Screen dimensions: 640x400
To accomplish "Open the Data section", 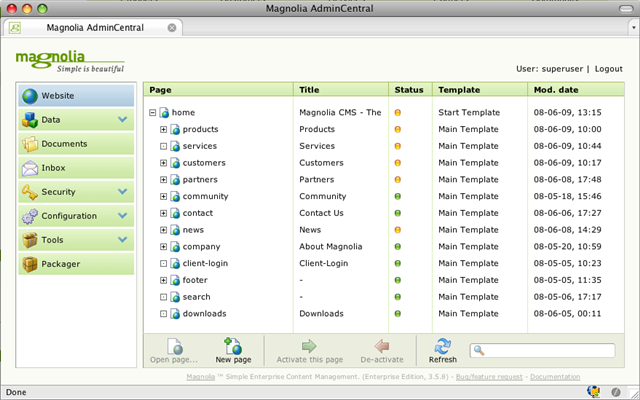I will pyautogui.click(x=76, y=120).
